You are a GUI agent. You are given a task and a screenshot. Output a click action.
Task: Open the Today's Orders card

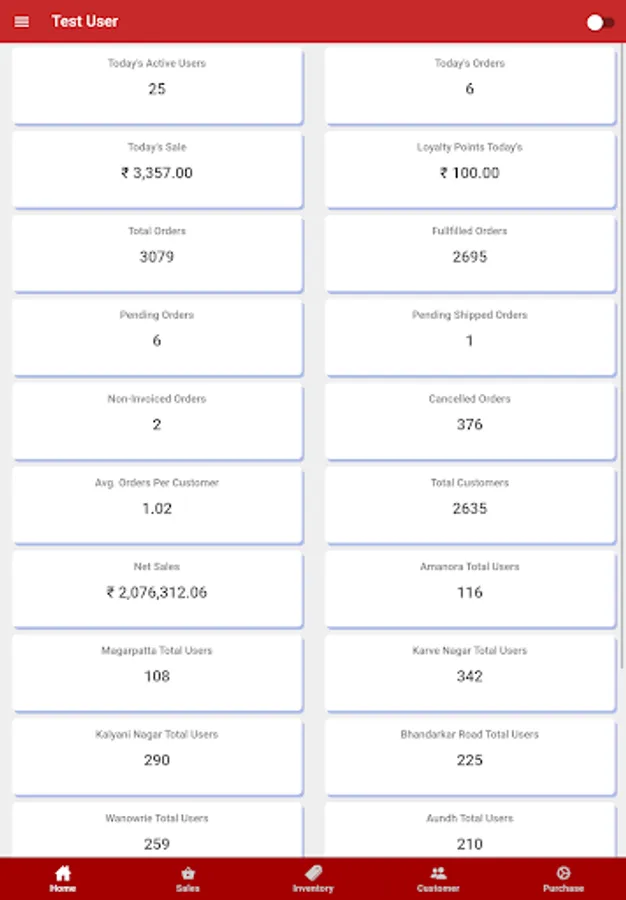point(469,86)
